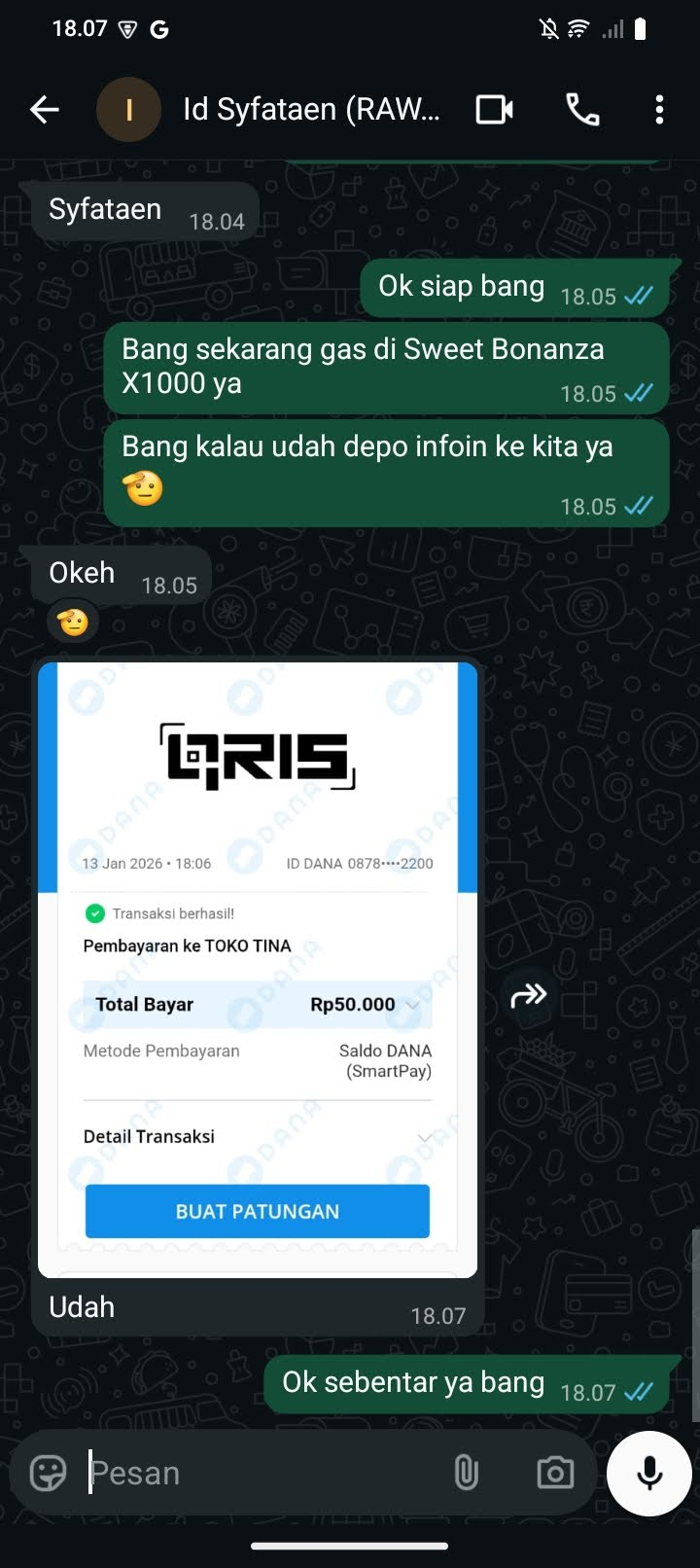The height and width of the screenshot is (1568, 700).
Task: Tap the emoji reaction under the Okeh message
Action: 73,621
